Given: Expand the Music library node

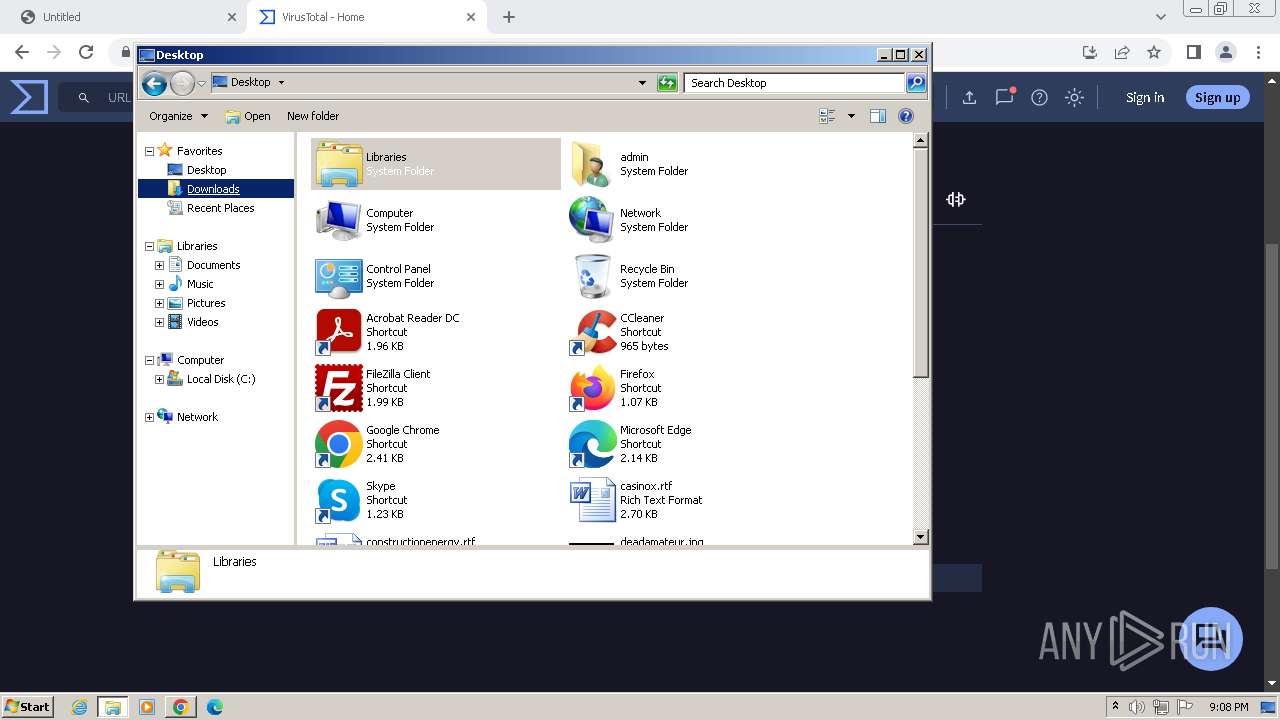Looking at the screenshot, I should [159, 284].
